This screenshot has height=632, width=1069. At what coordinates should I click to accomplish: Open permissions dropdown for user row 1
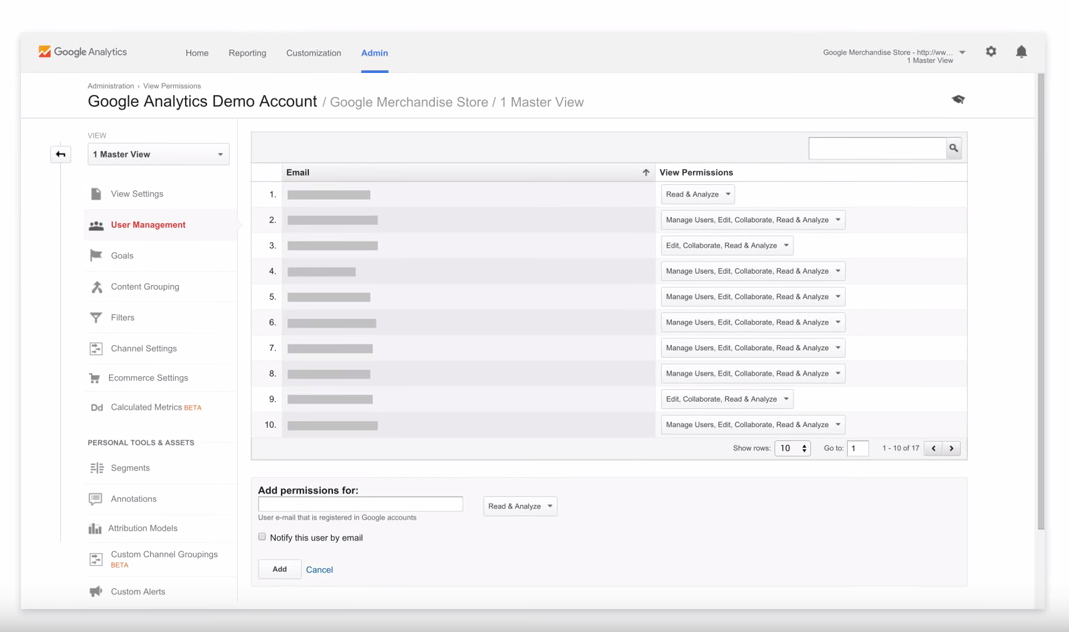click(697, 194)
